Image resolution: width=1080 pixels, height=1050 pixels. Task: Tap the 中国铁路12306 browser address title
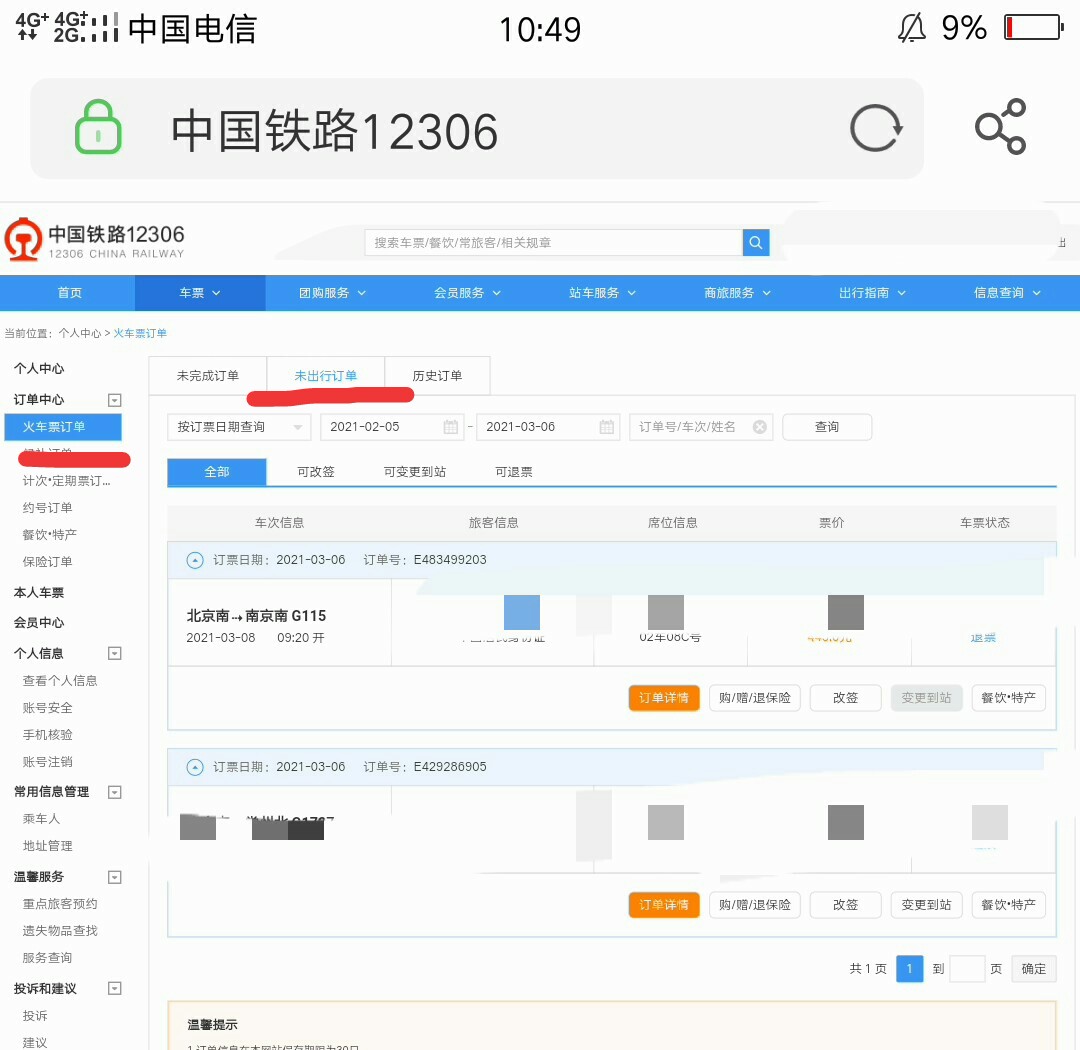coord(335,130)
